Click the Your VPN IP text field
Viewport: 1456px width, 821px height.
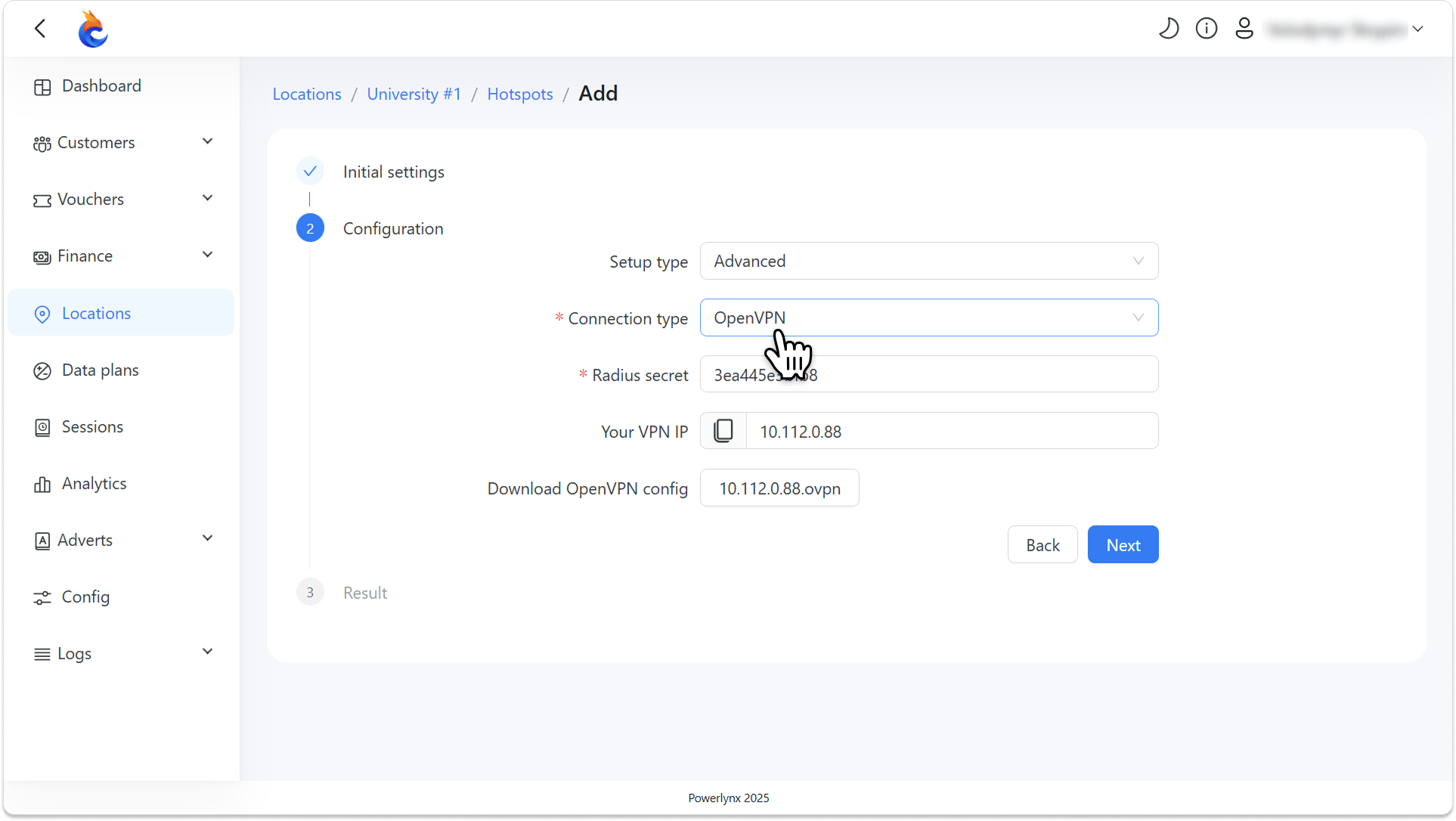tap(952, 431)
